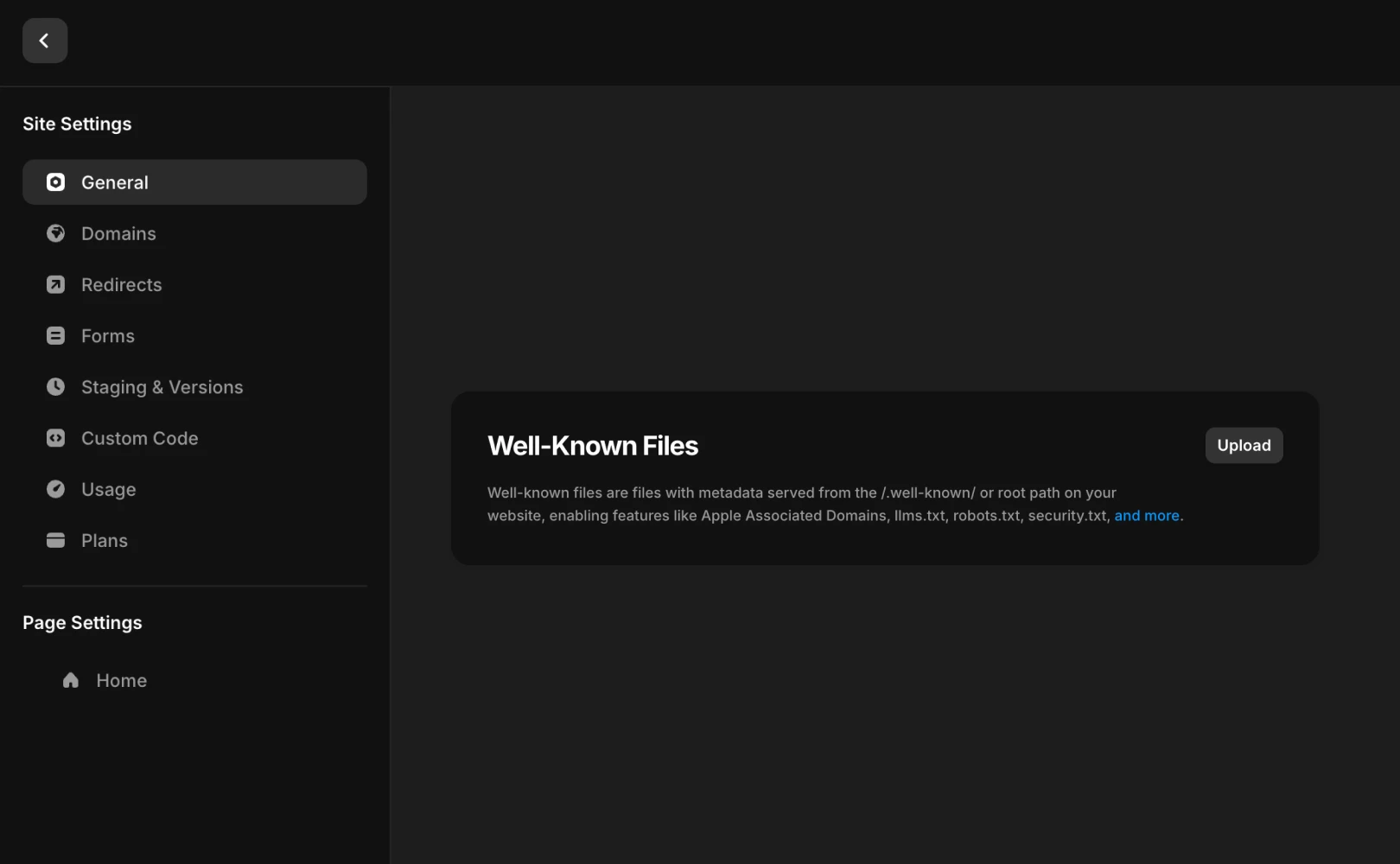Image resolution: width=1400 pixels, height=864 pixels.
Task: Click the General settings icon
Action: coord(55,182)
